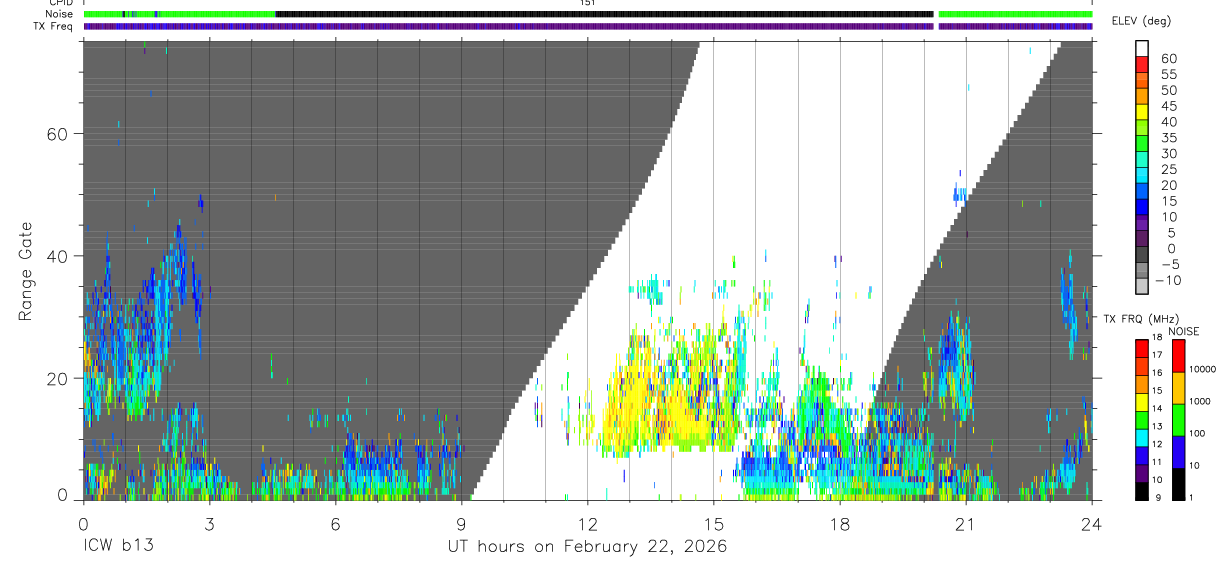
Task: Click the '60' tick on the Range Gate axis
Action: coord(57,134)
